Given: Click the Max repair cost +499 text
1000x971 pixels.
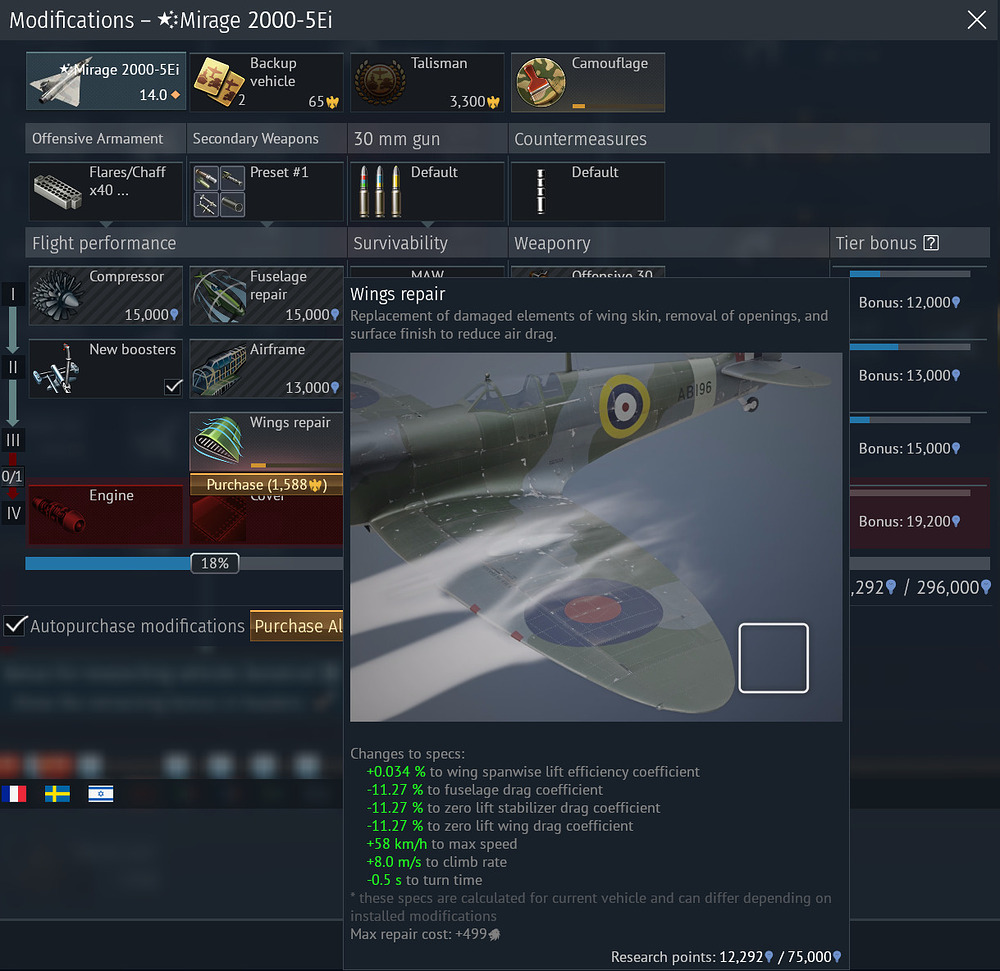Looking at the screenshot, I should (425, 934).
